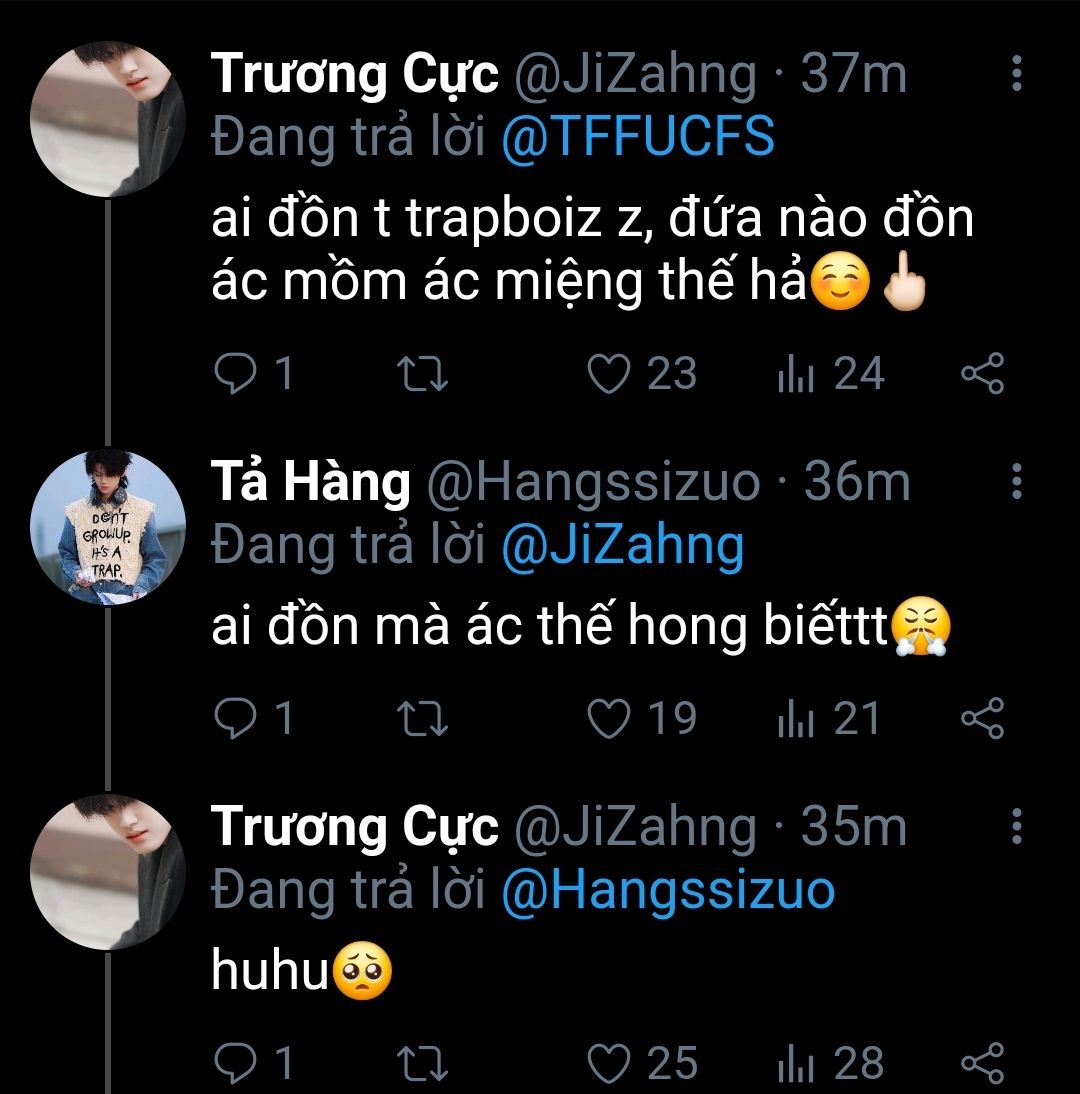Retweet the 'huhu' tweet
This screenshot has height=1094, width=1080.
422,1063
